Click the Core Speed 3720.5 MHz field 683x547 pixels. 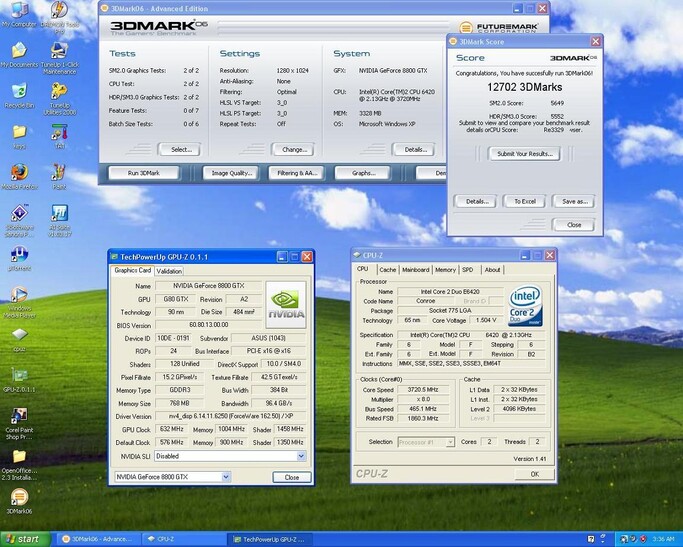(423, 389)
